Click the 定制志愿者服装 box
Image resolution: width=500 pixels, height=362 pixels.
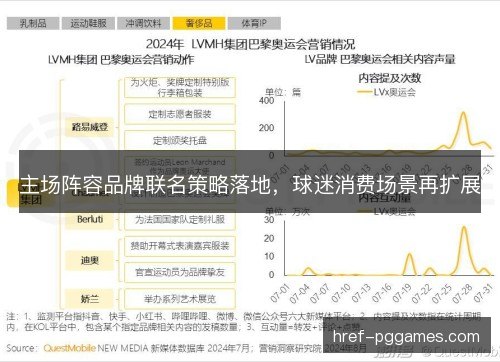[x=180, y=114]
